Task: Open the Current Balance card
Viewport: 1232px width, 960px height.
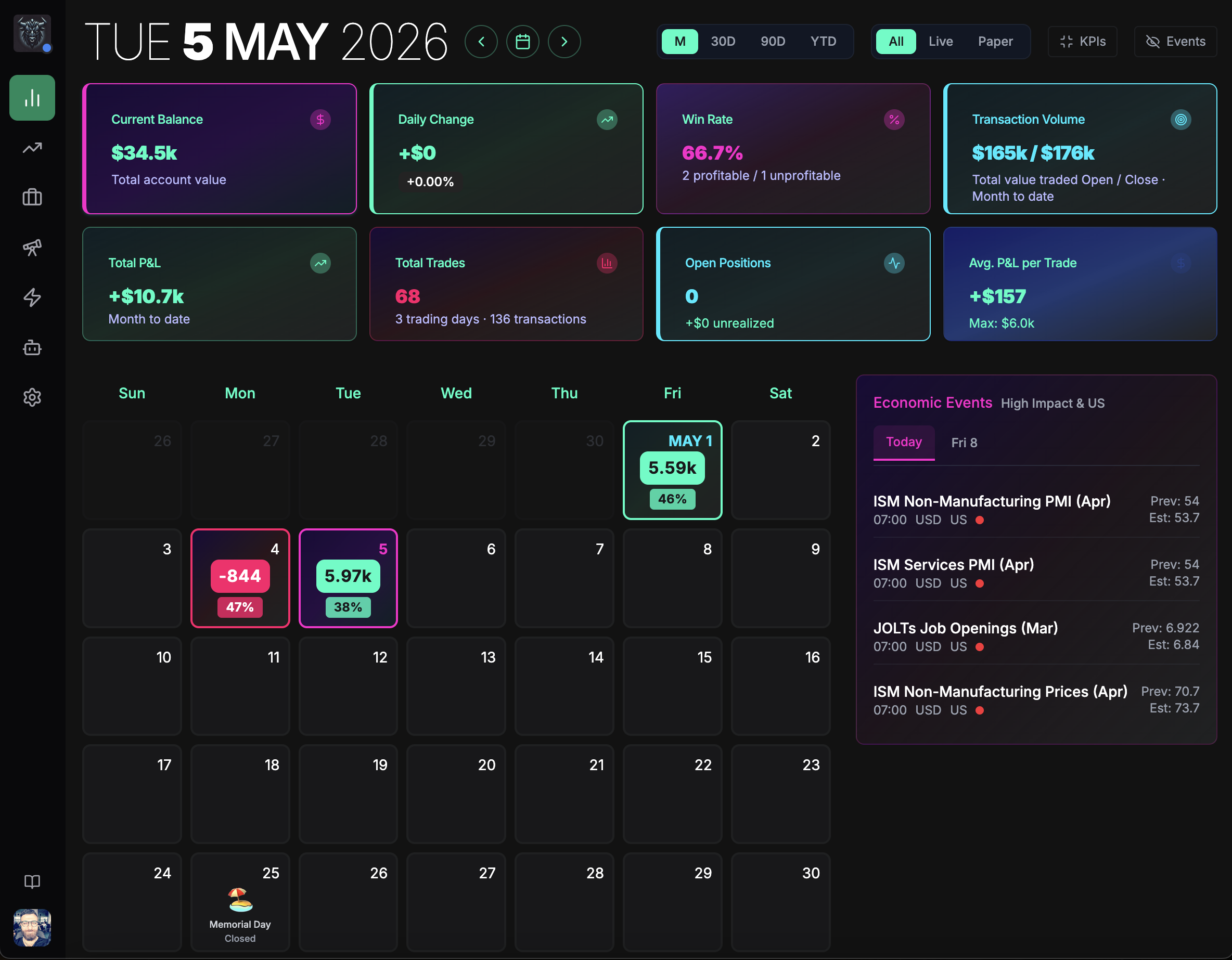Action: [220, 149]
